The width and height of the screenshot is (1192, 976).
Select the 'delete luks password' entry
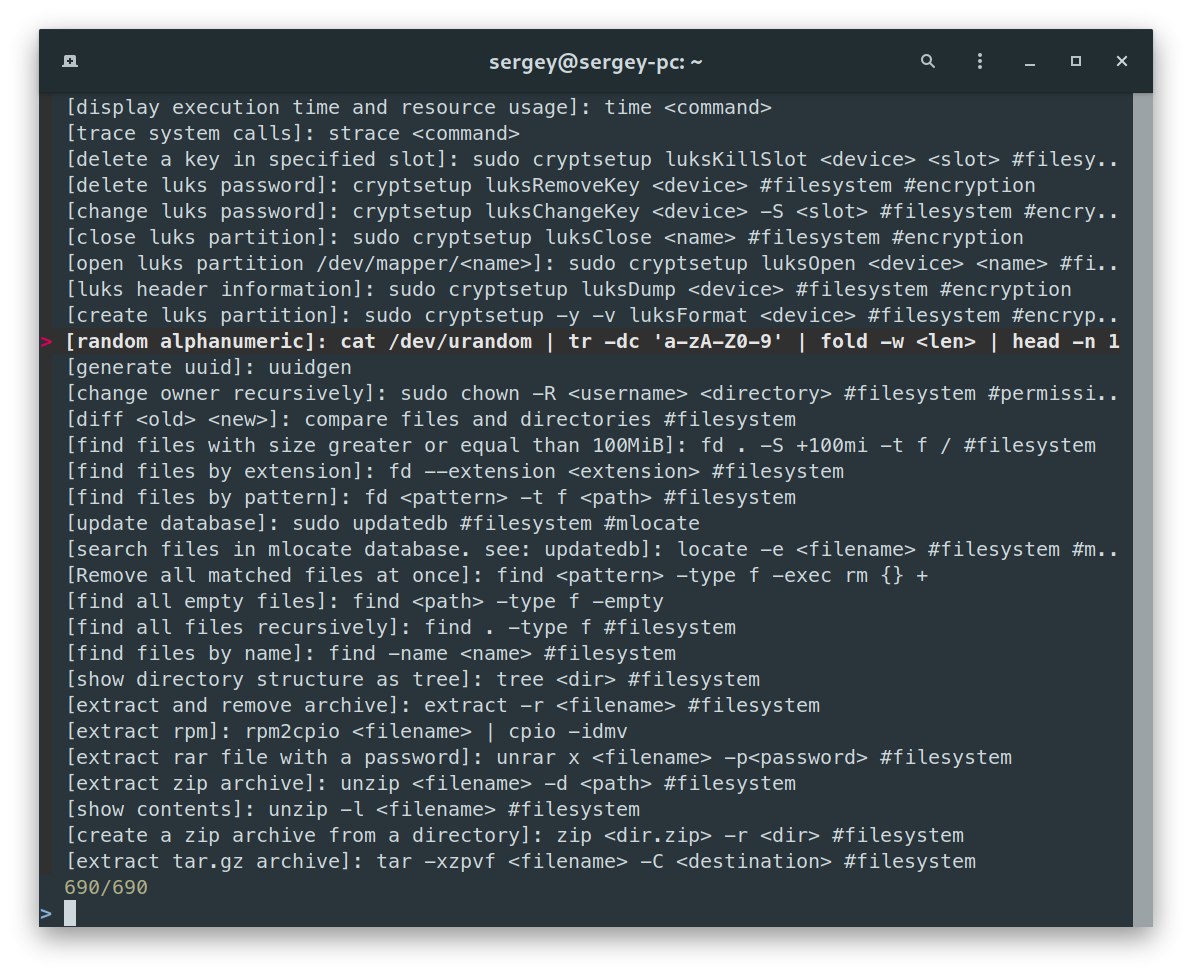tap(550, 185)
